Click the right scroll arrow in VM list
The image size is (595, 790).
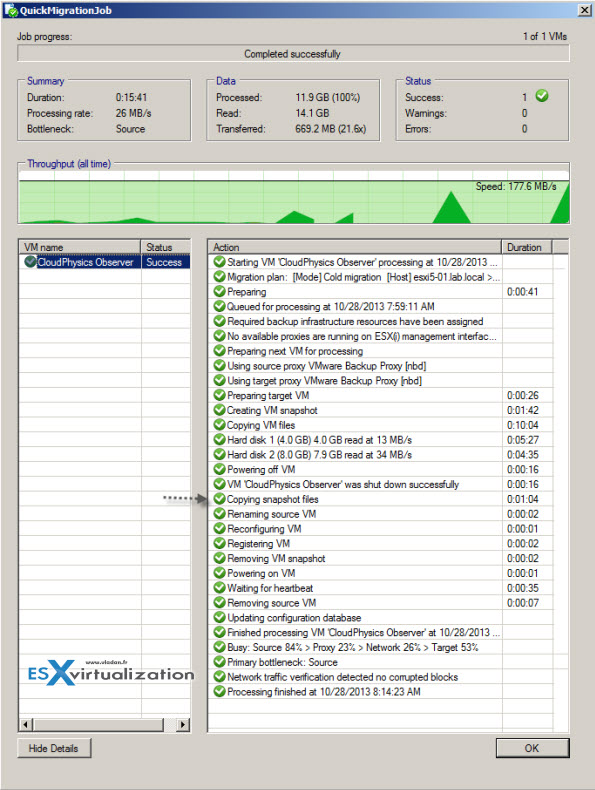coord(183,725)
